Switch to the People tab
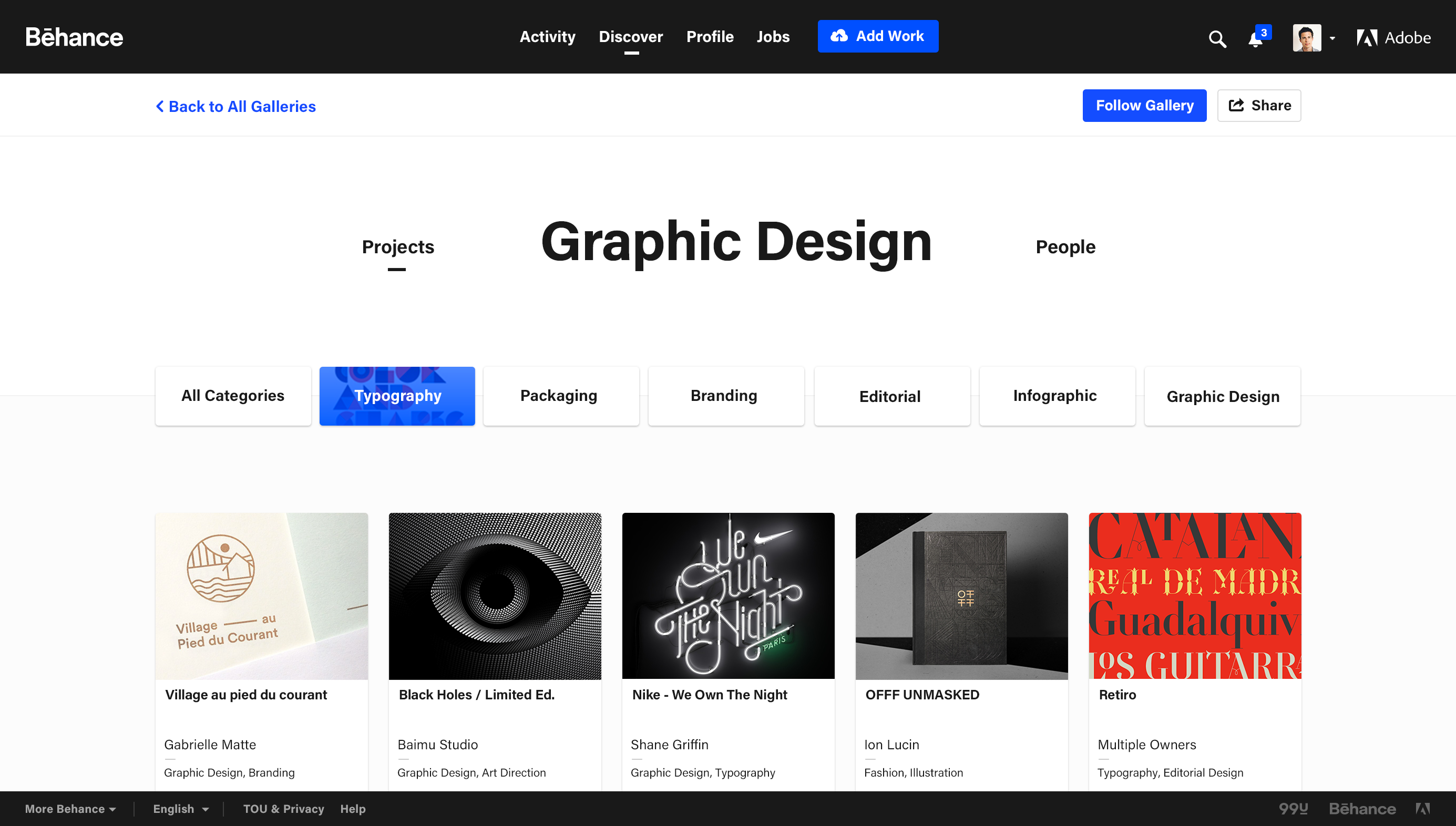Viewport: 1456px width, 826px height. pos(1065,247)
